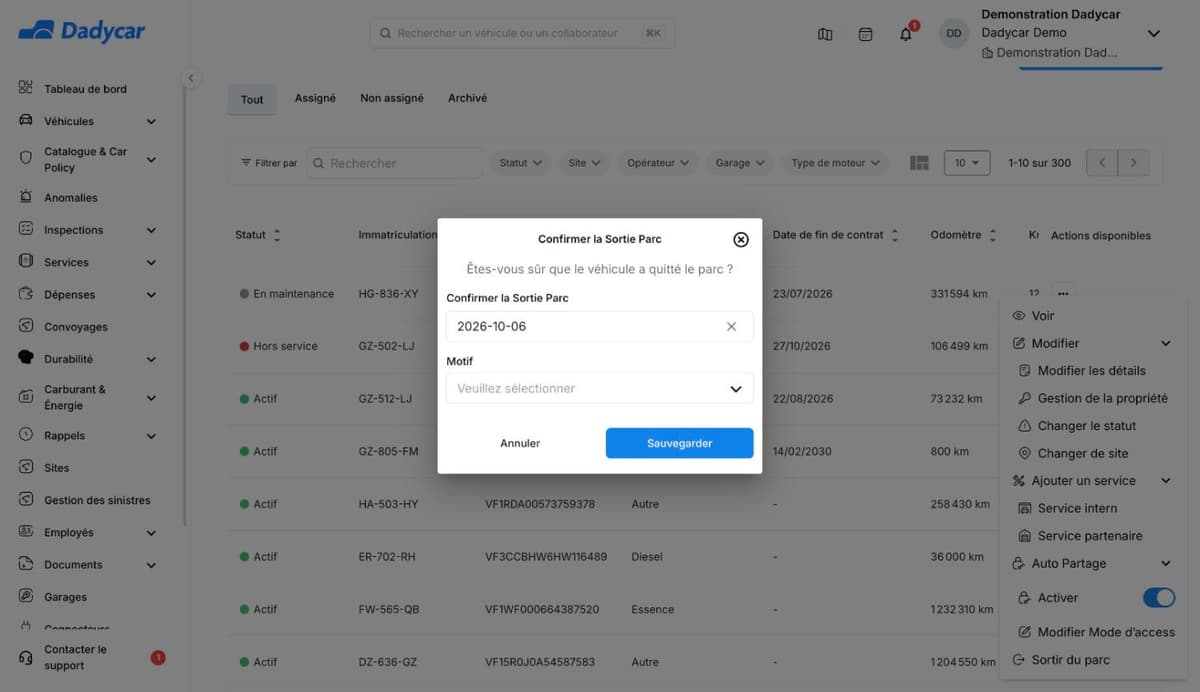Screen dimensions: 1200x692
Task: Open Contacter le support
Action: point(76,657)
